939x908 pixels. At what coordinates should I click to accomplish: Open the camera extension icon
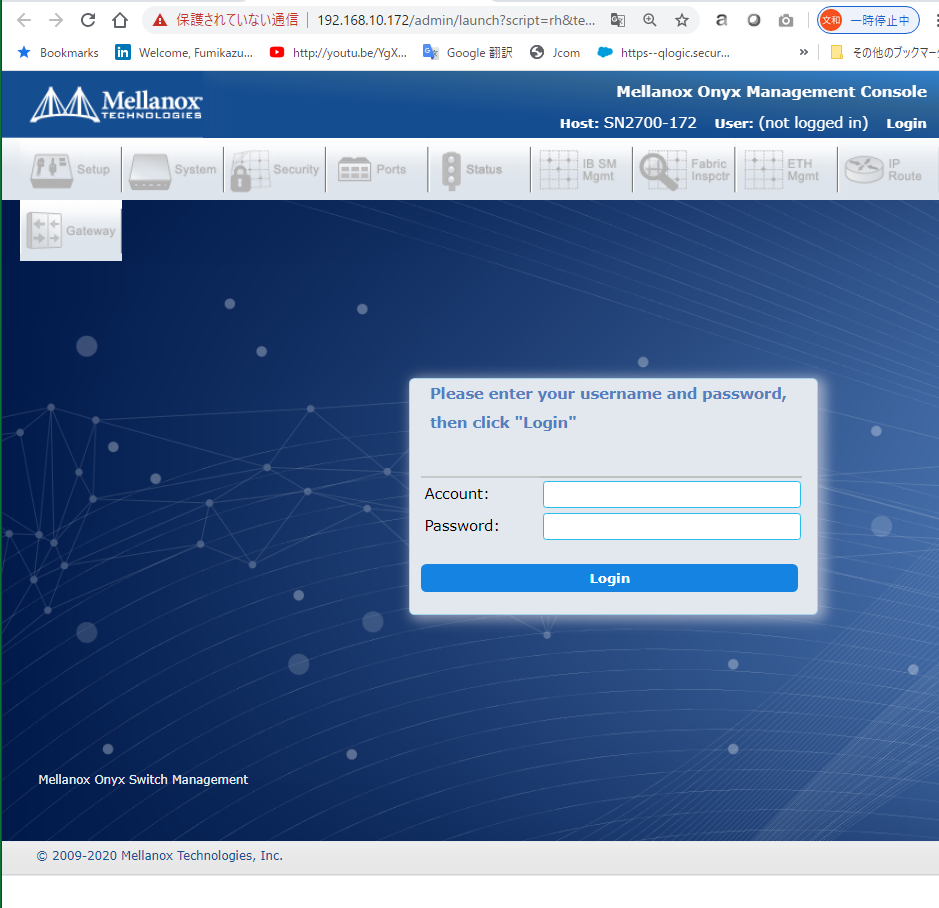(786, 21)
